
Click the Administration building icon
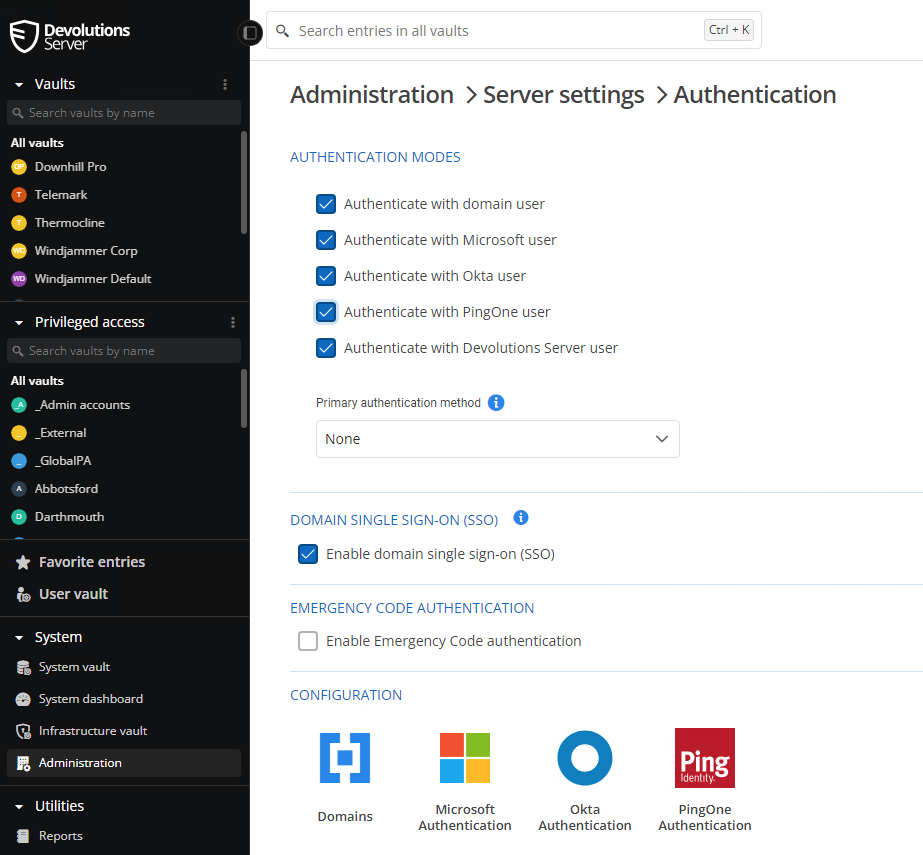pos(23,763)
